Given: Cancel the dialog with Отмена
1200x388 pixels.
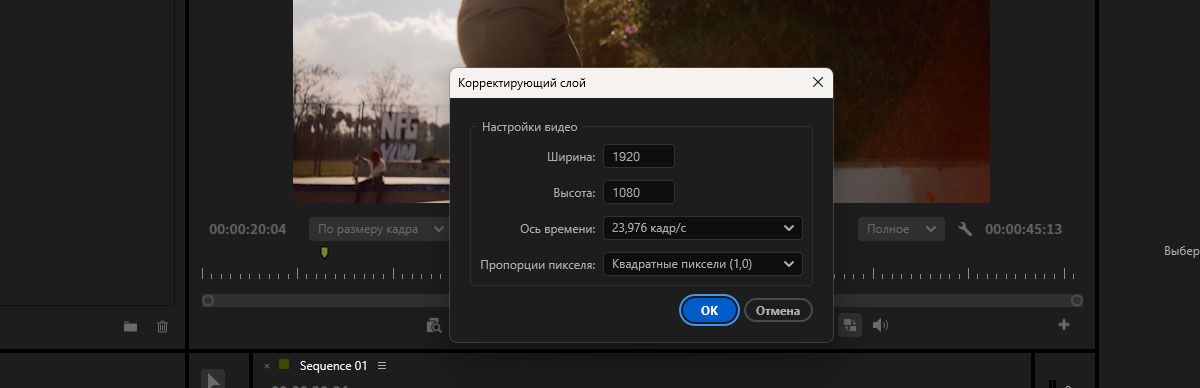Looking at the screenshot, I should [778, 310].
